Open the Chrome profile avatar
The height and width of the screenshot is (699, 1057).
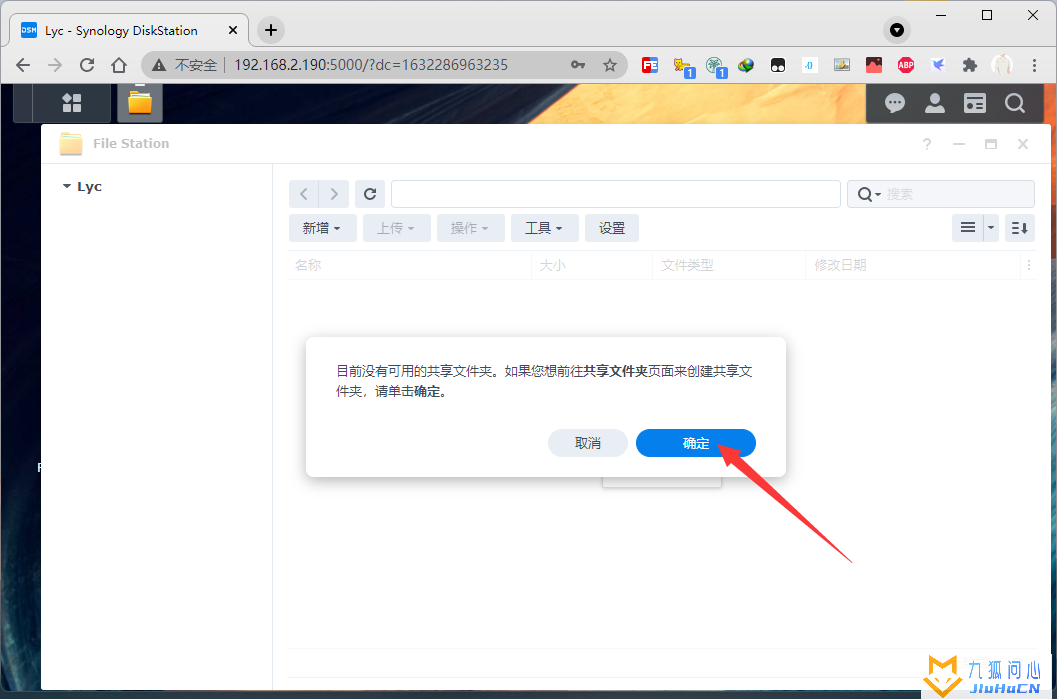[1002, 65]
